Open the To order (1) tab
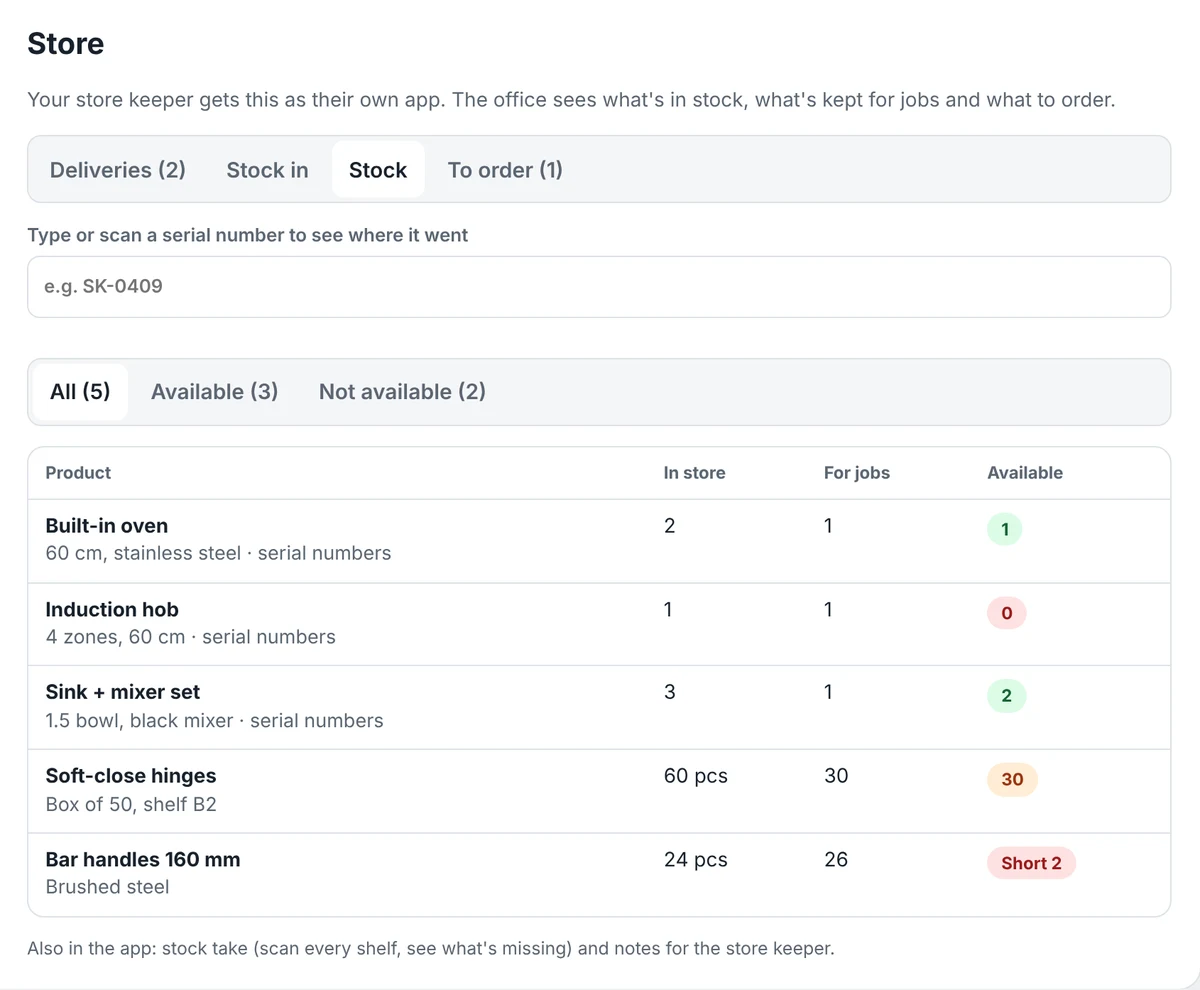 coord(505,170)
